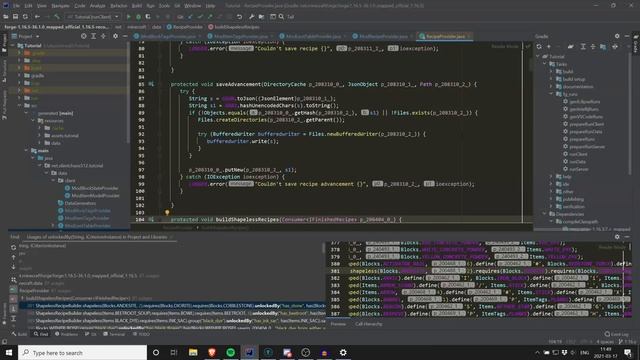The width and height of the screenshot is (640, 360).
Task: Click the undo/rollback arrow toolbar icon
Action: coord(240,17)
